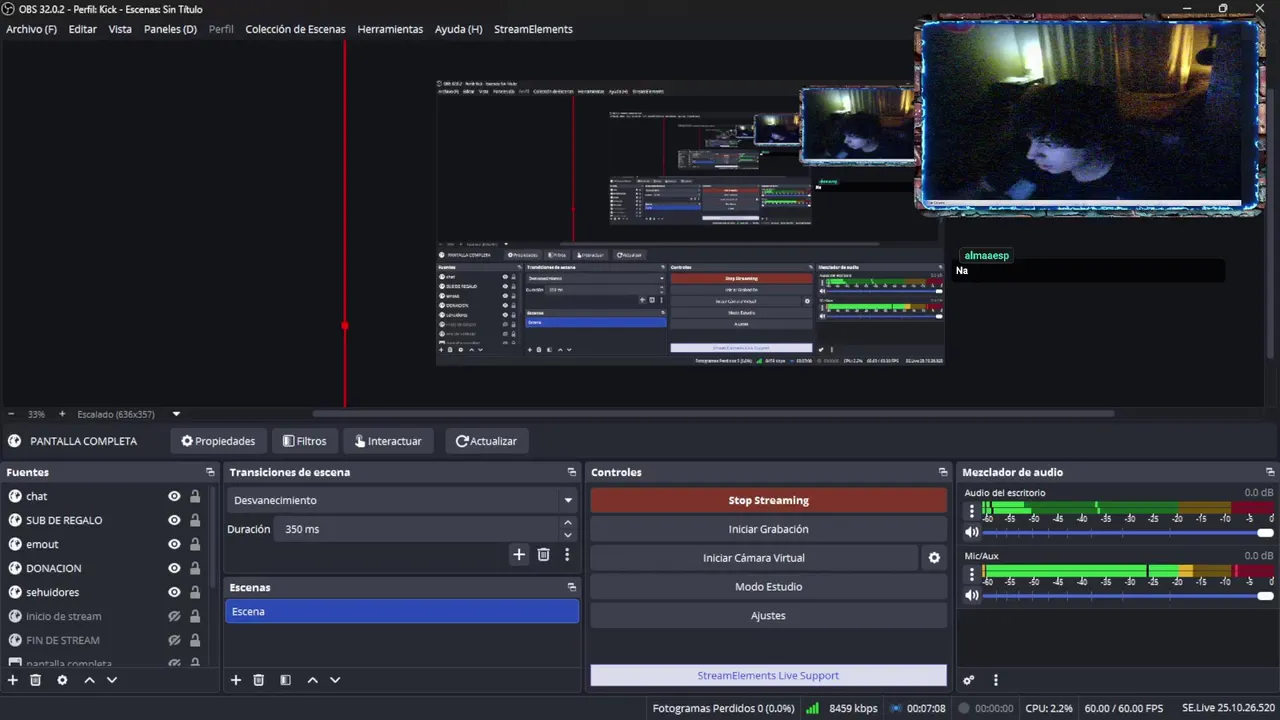Toggle visibility of the chat source

[x=174, y=496]
